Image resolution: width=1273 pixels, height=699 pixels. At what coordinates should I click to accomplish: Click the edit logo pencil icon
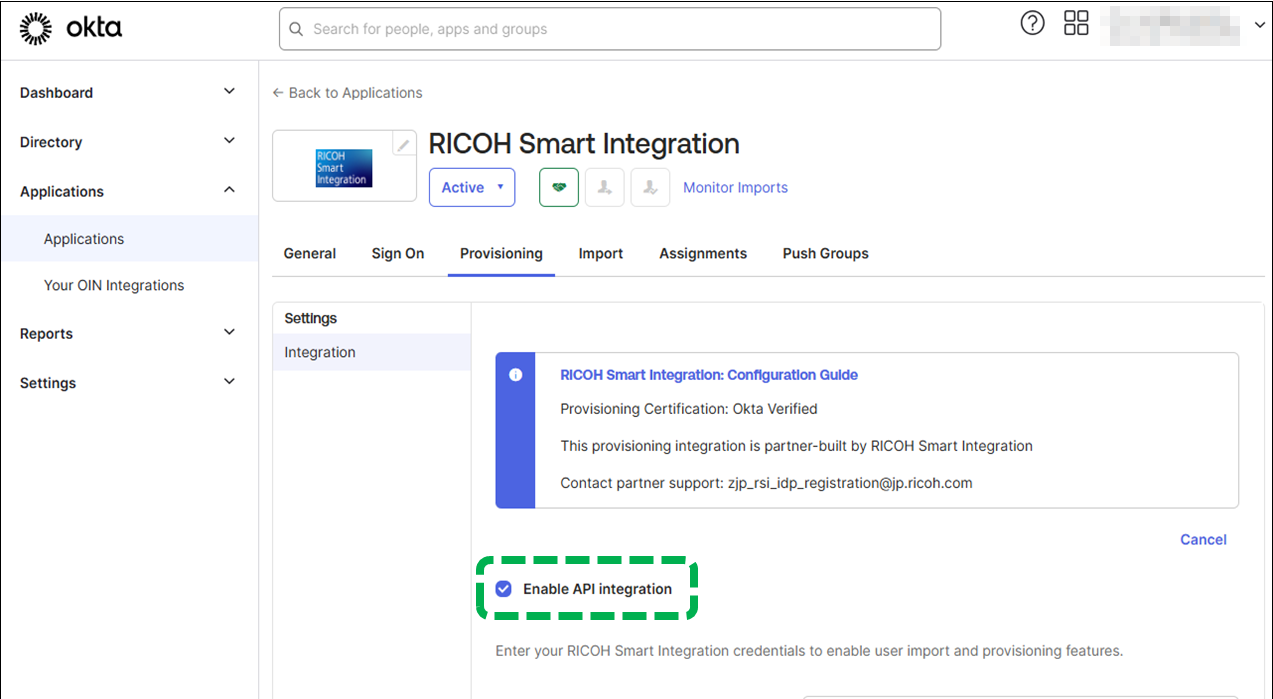[403, 145]
